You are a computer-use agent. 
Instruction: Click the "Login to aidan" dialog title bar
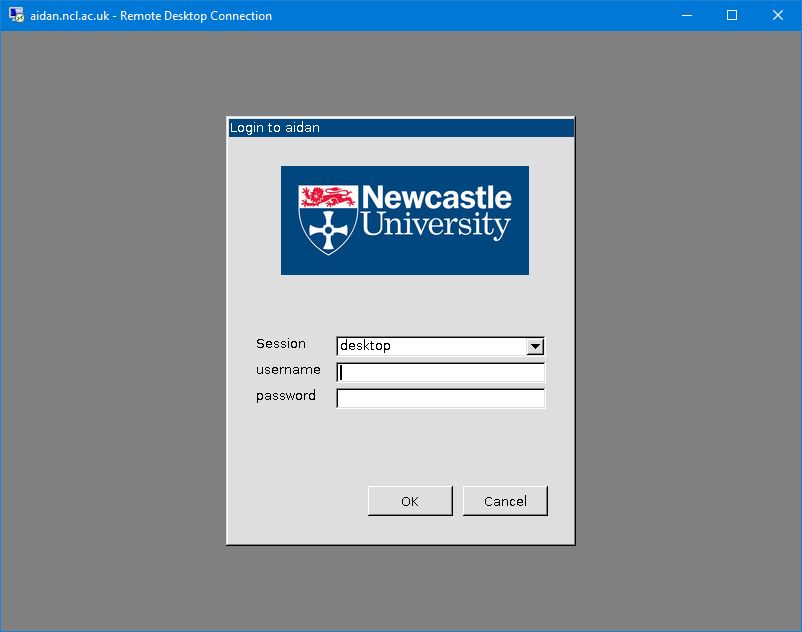coord(400,128)
